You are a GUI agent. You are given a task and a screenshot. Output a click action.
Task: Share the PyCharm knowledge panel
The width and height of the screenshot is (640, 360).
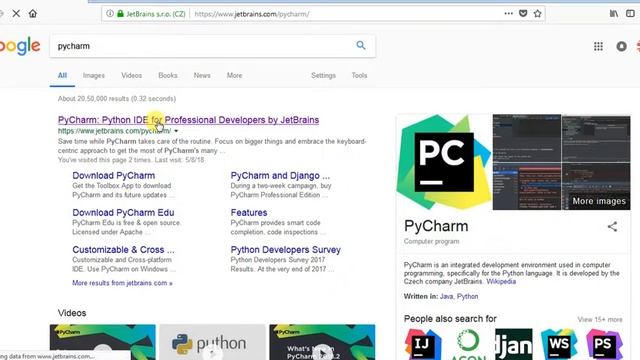point(612,227)
